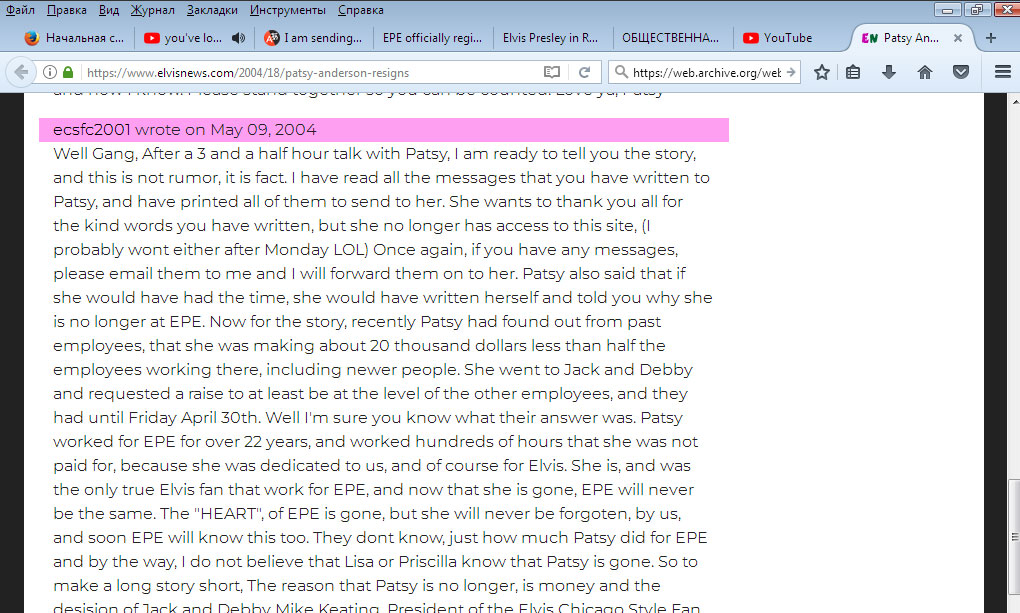1020x613 pixels.
Task: Open the hamburger menu
Action: click(x=1002, y=72)
